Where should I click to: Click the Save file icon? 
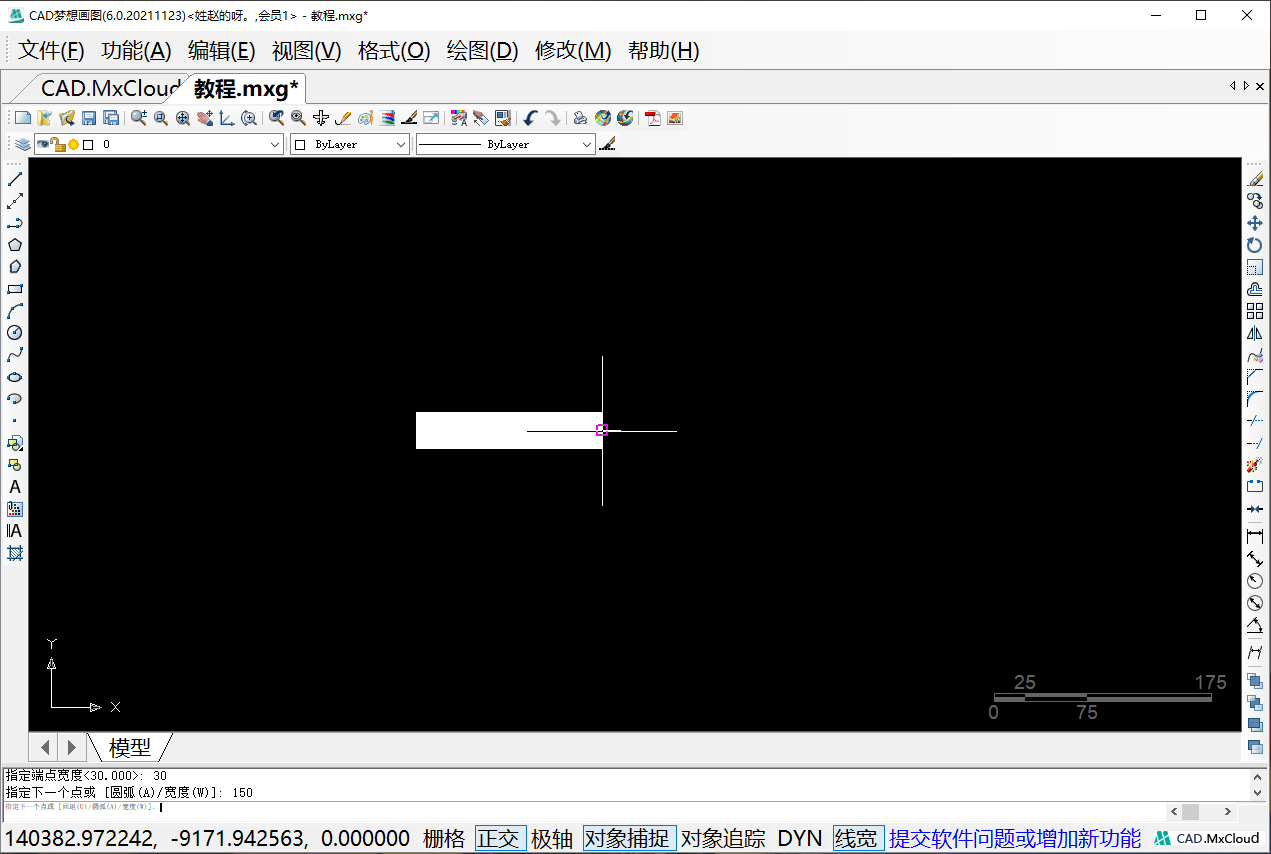(x=89, y=118)
